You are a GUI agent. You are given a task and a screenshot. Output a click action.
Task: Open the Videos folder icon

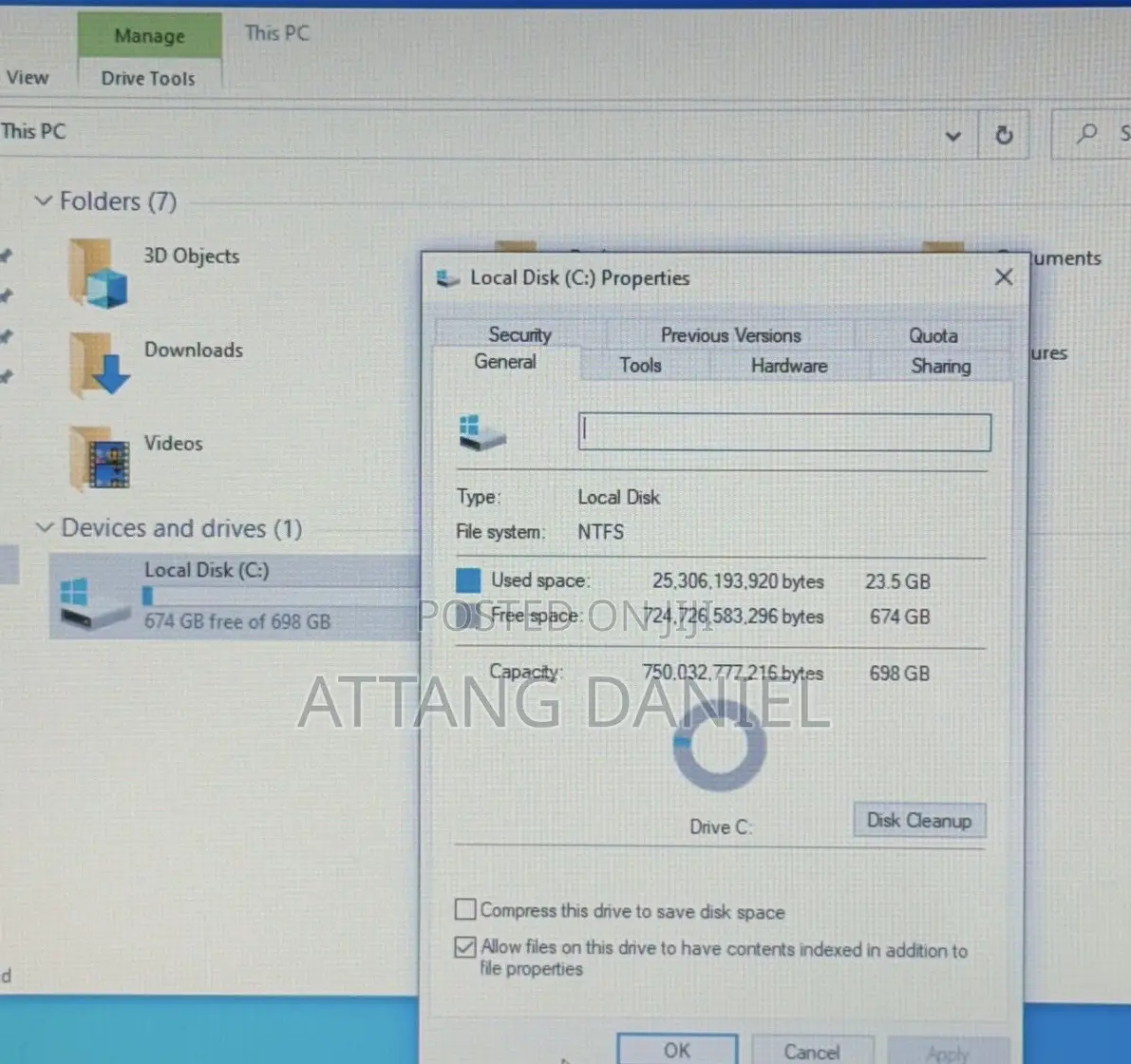[99, 459]
